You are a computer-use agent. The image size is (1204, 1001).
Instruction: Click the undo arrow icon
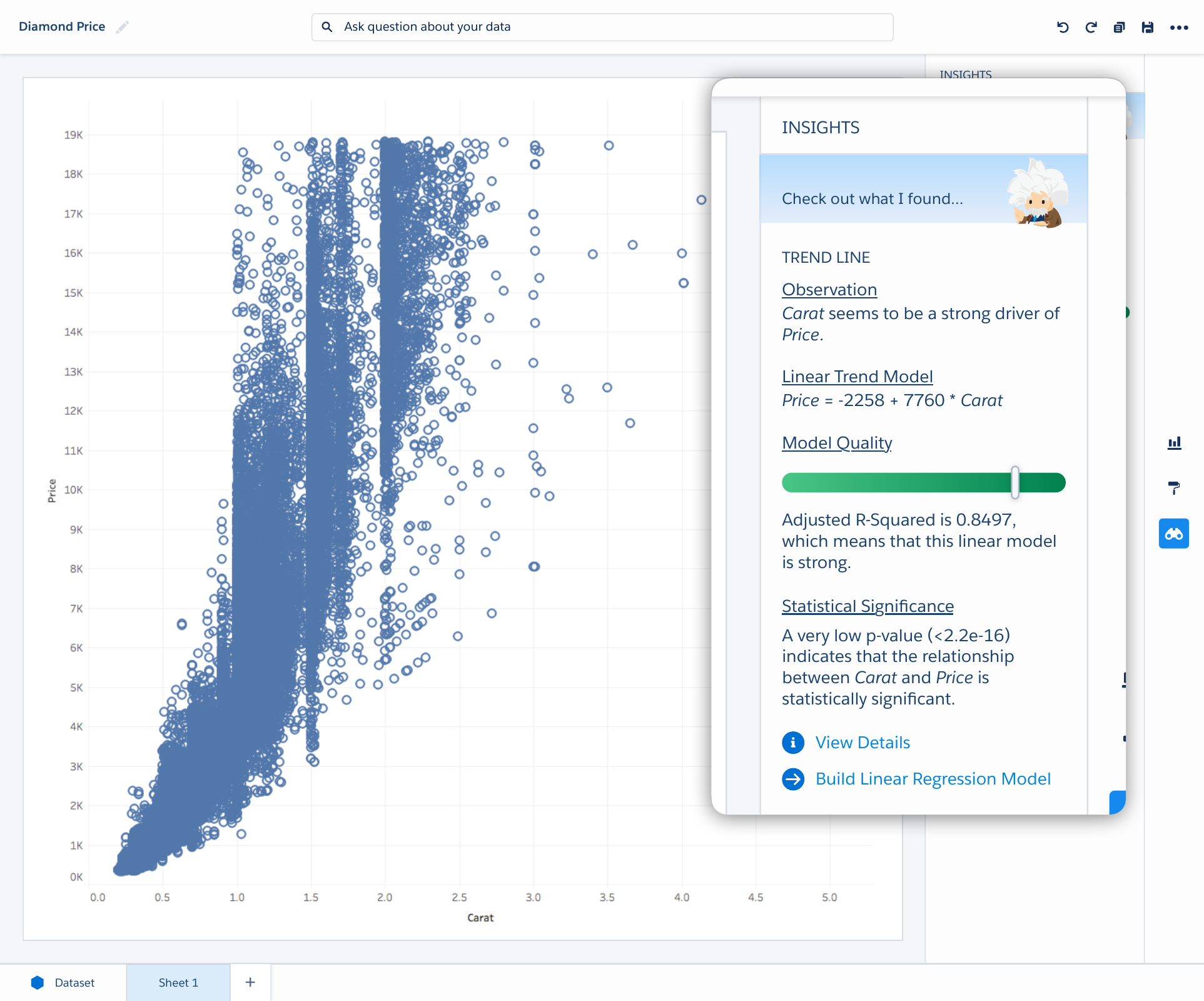1063,28
